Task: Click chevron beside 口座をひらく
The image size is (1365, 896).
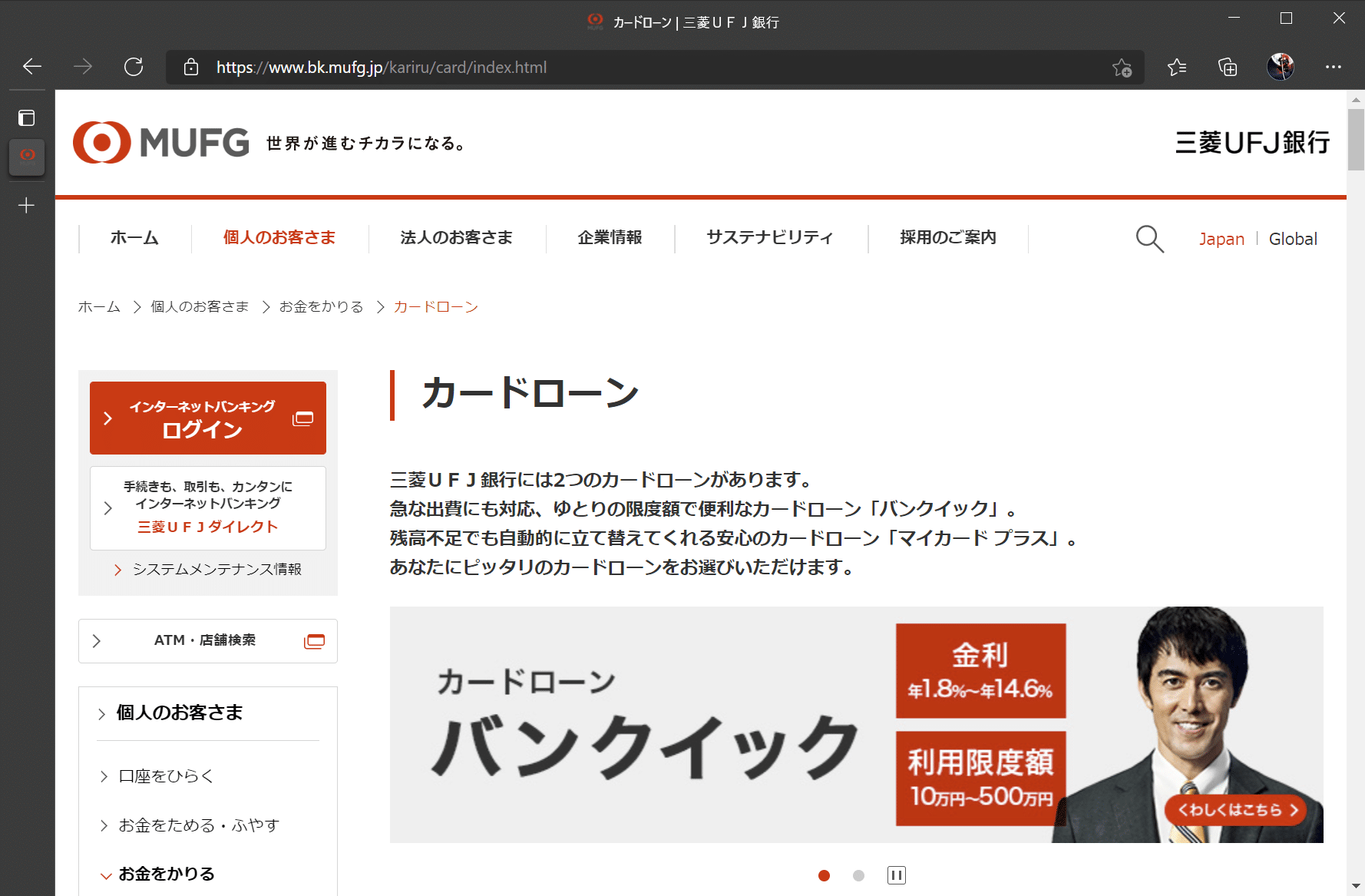Action: pyautogui.click(x=104, y=777)
